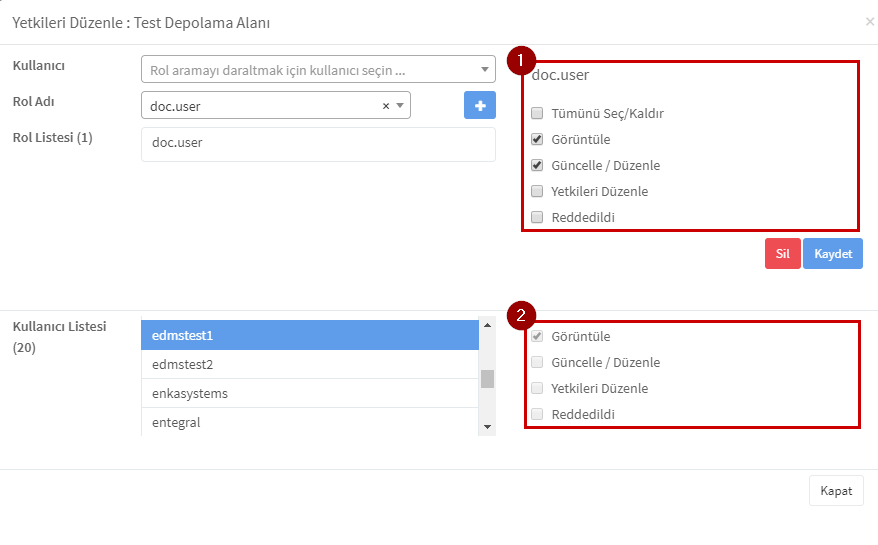Expand the Rol Adı dropdown arrow
The image size is (878, 545).
click(400, 105)
